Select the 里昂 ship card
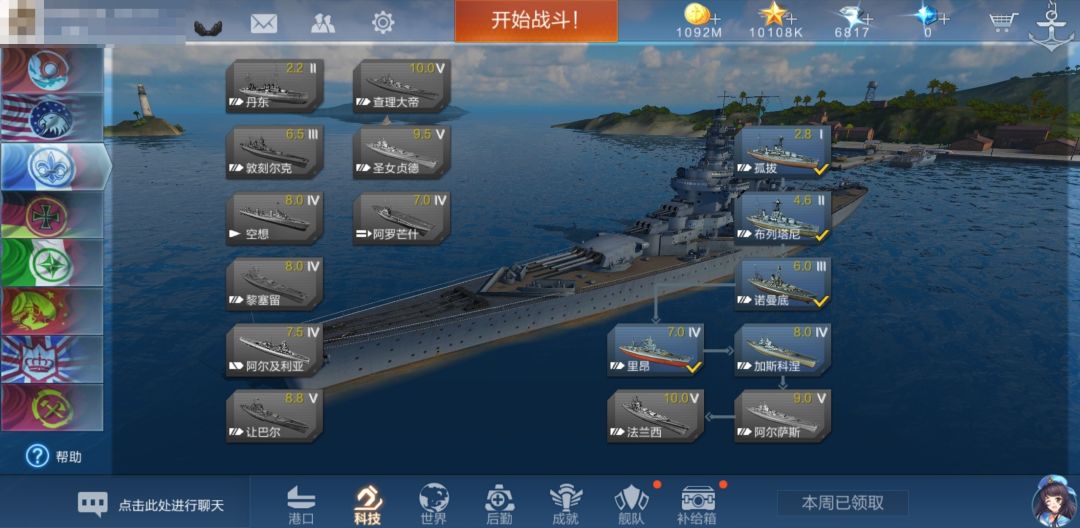Screen dimensions: 1080x528 (x=655, y=350)
